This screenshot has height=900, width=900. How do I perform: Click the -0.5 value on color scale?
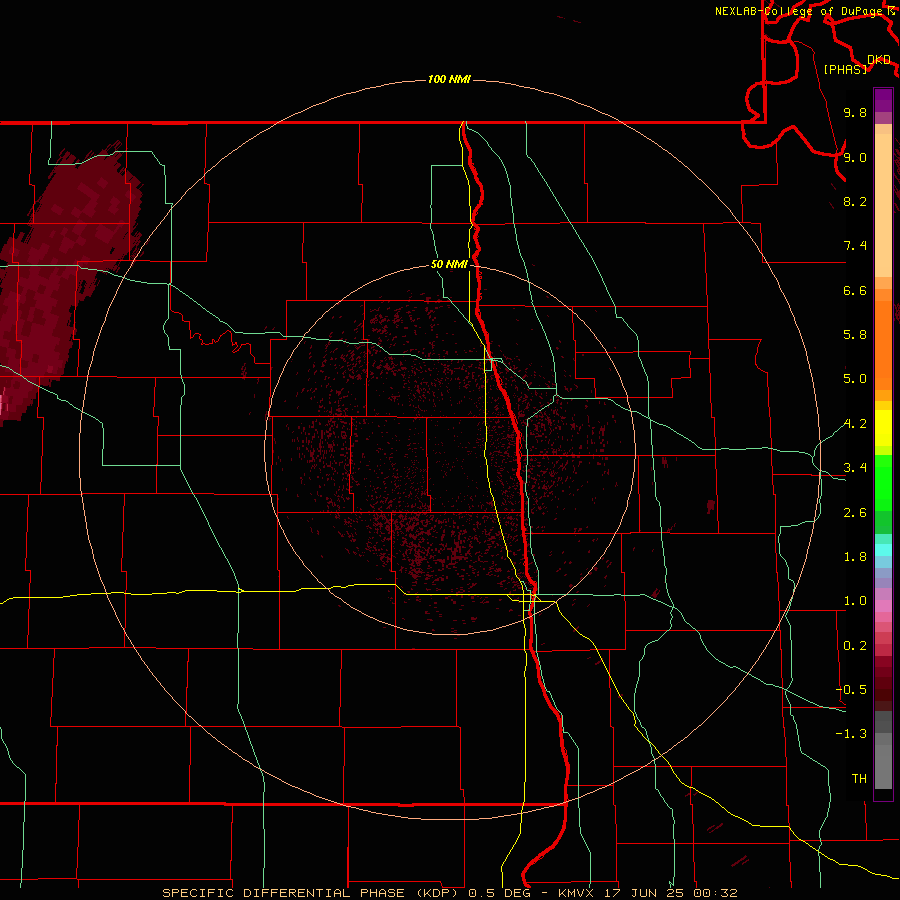851,689
